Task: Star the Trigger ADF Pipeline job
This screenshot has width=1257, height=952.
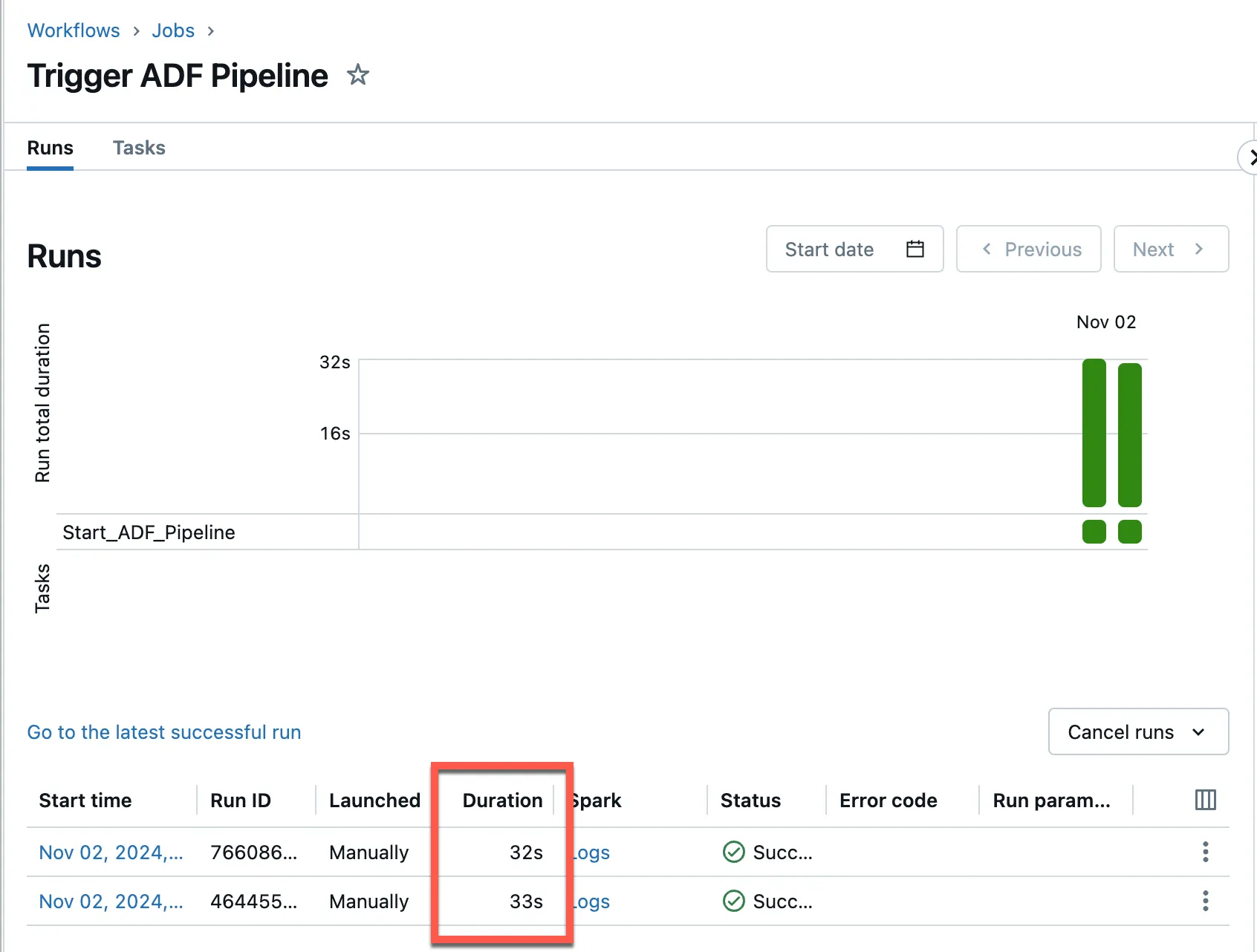Action: 358,75
